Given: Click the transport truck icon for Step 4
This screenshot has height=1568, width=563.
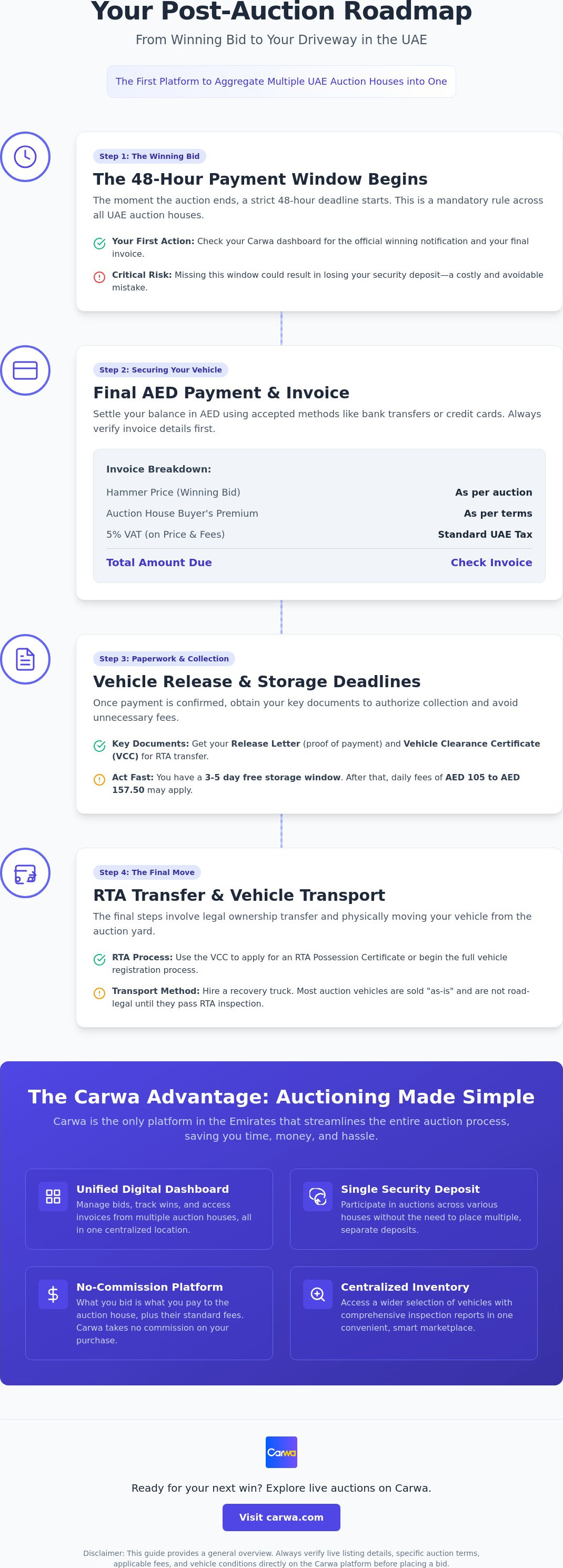Looking at the screenshot, I should click(25, 873).
